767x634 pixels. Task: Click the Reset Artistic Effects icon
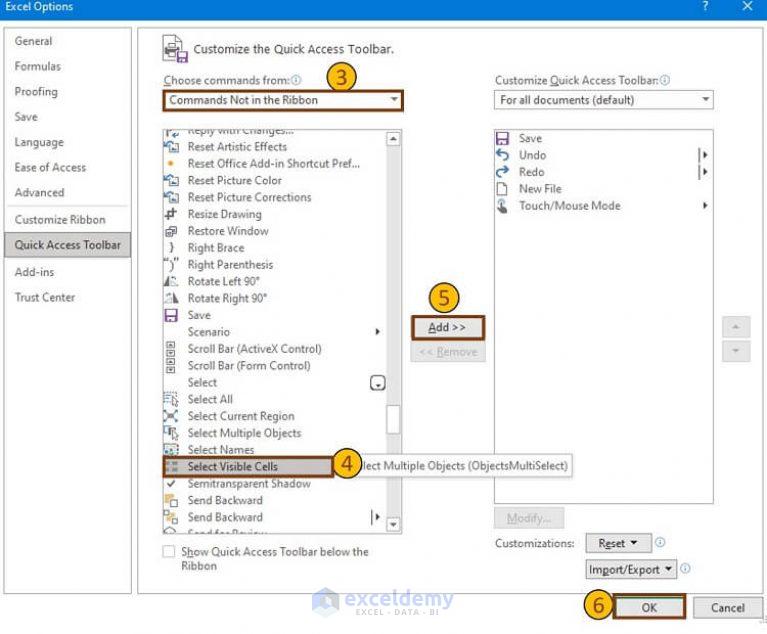[x=171, y=146]
